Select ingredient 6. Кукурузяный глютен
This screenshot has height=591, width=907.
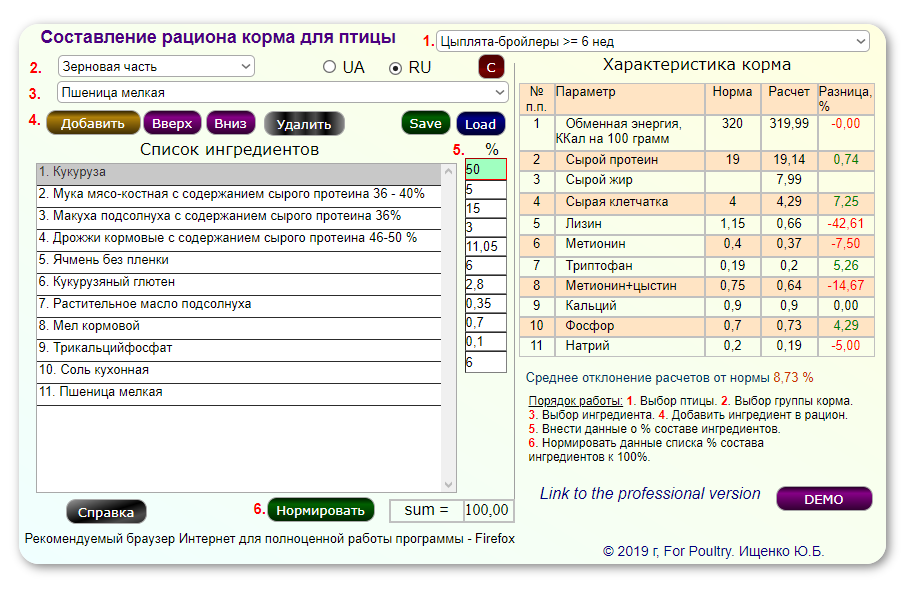click(239, 283)
